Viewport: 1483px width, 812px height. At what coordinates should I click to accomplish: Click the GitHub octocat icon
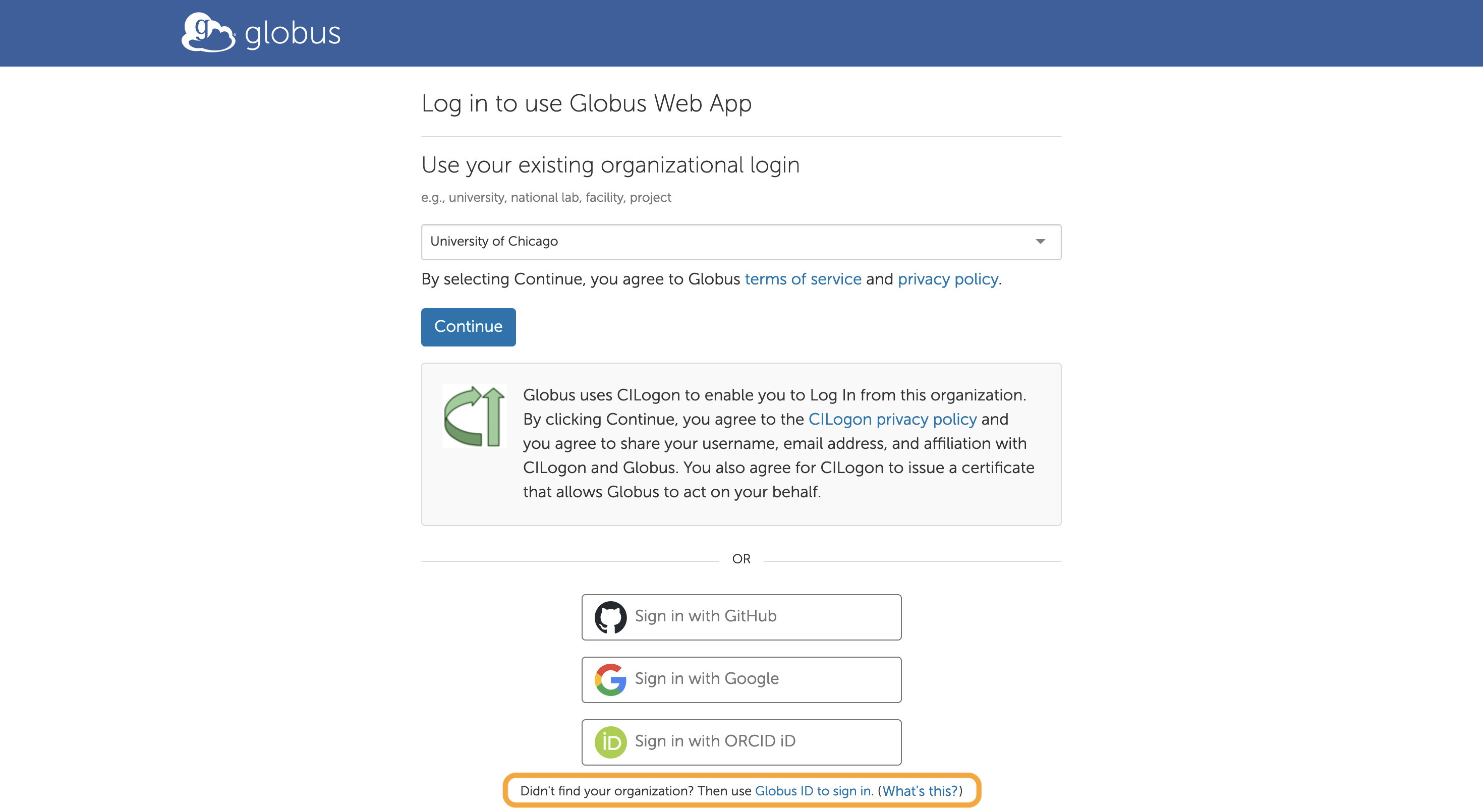[x=610, y=617]
